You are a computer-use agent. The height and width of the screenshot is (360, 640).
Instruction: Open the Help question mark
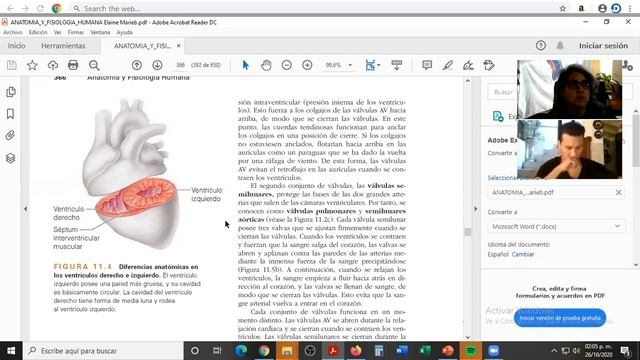tap(541, 46)
